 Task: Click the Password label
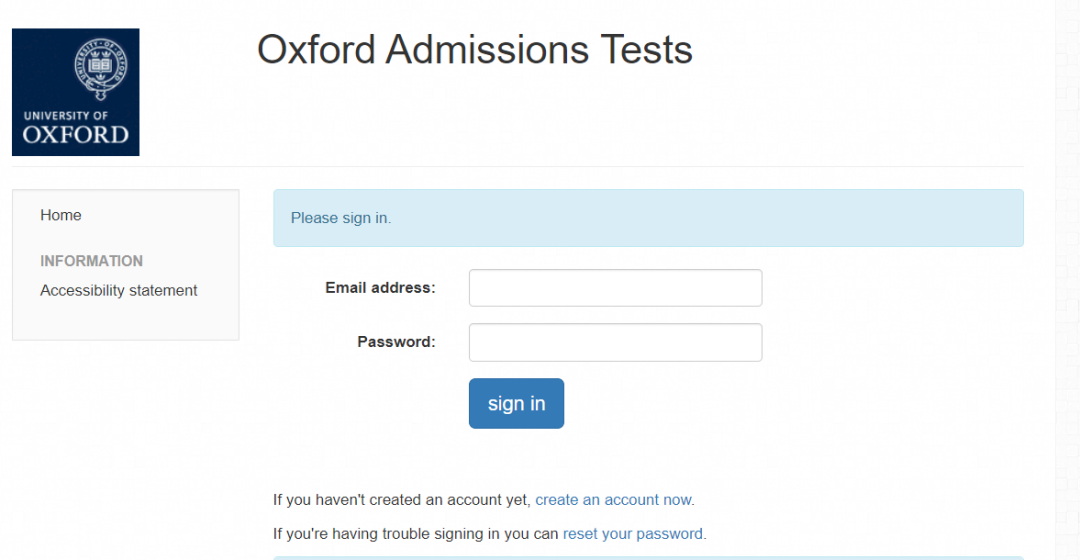pyautogui.click(x=396, y=342)
